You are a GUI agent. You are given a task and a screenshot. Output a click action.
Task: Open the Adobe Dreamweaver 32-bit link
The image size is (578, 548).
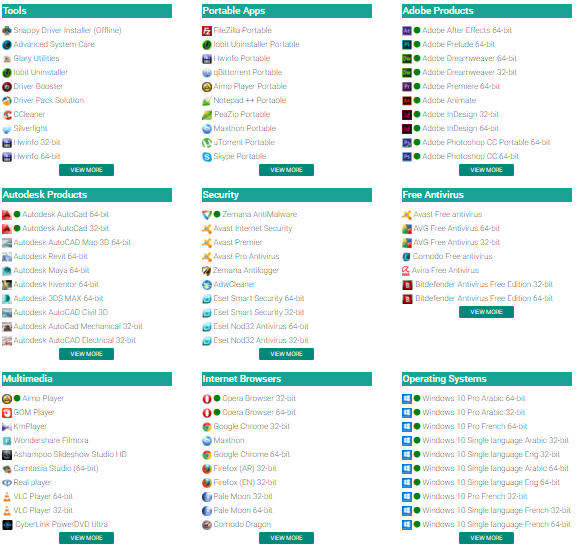(x=469, y=72)
